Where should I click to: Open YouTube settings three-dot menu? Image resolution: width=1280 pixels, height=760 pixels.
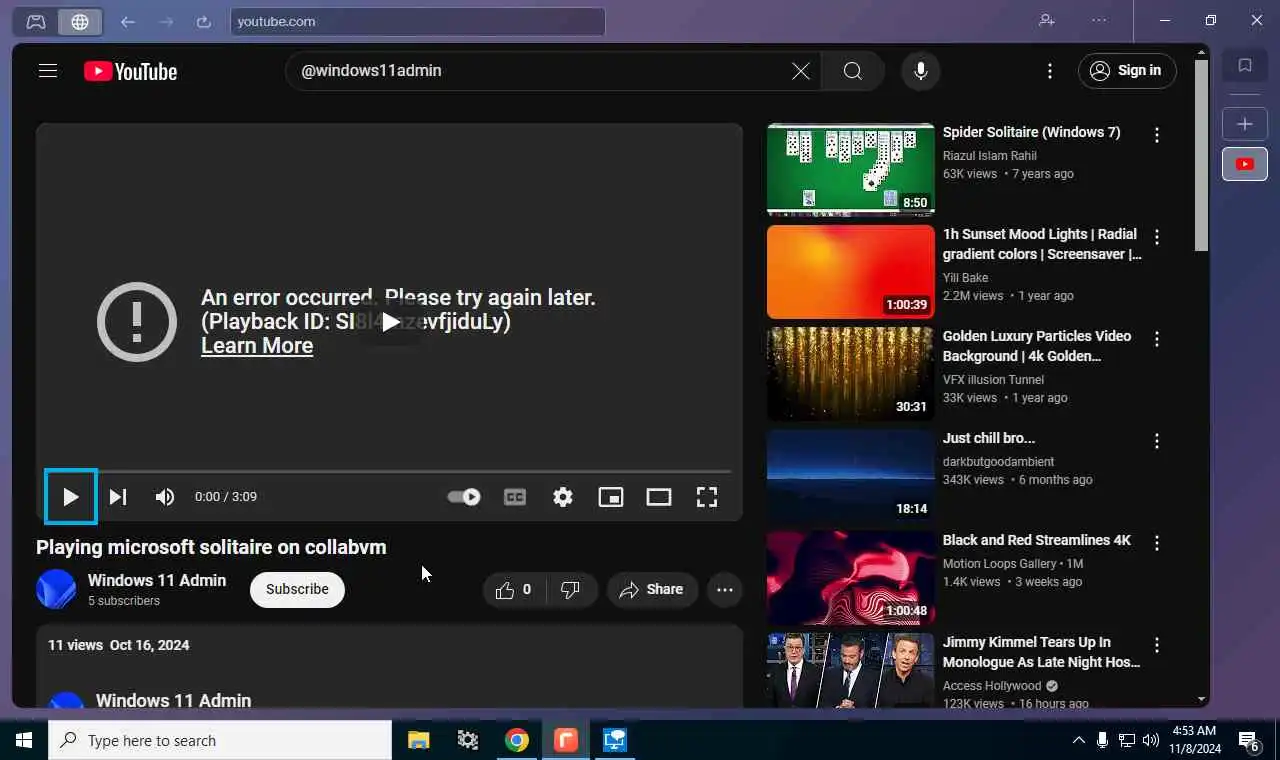[x=1050, y=71]
